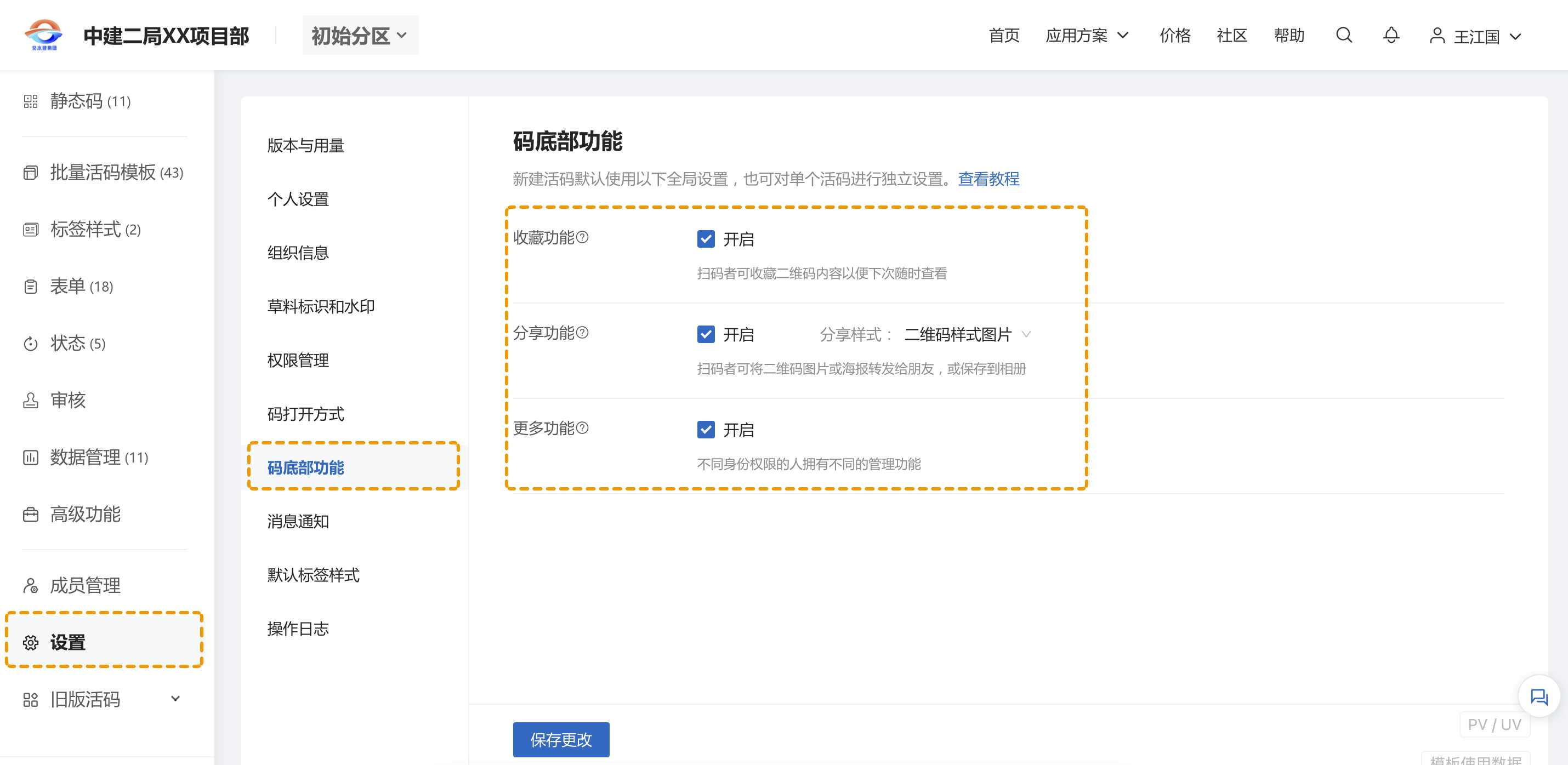Expand the 旧版活码 chevron

(175, 699)
